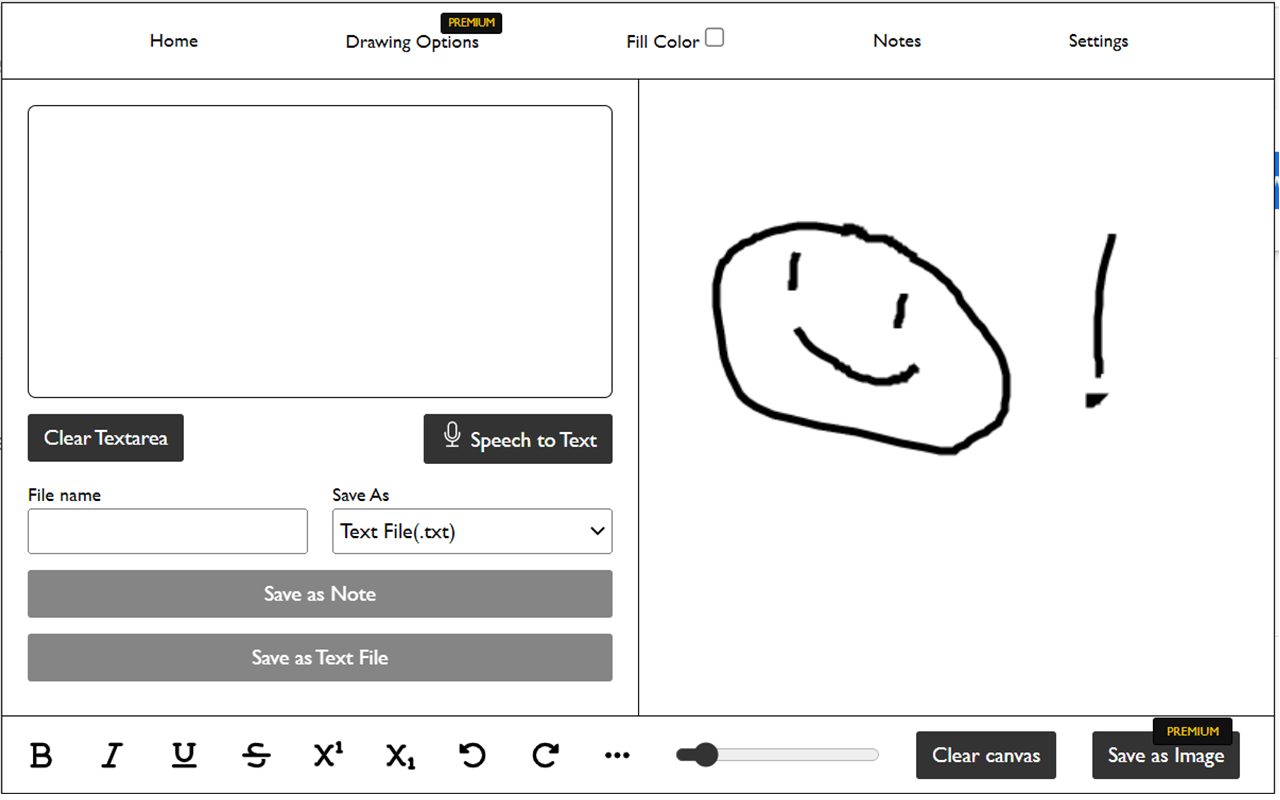Screen dimensions: 1280x800
Task: Click the Clear Textarea button
Action: [105, 438]
